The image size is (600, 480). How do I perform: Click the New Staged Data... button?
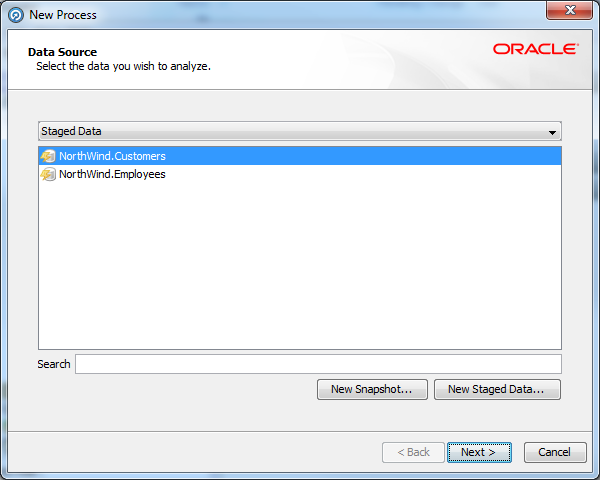[497, 389]
